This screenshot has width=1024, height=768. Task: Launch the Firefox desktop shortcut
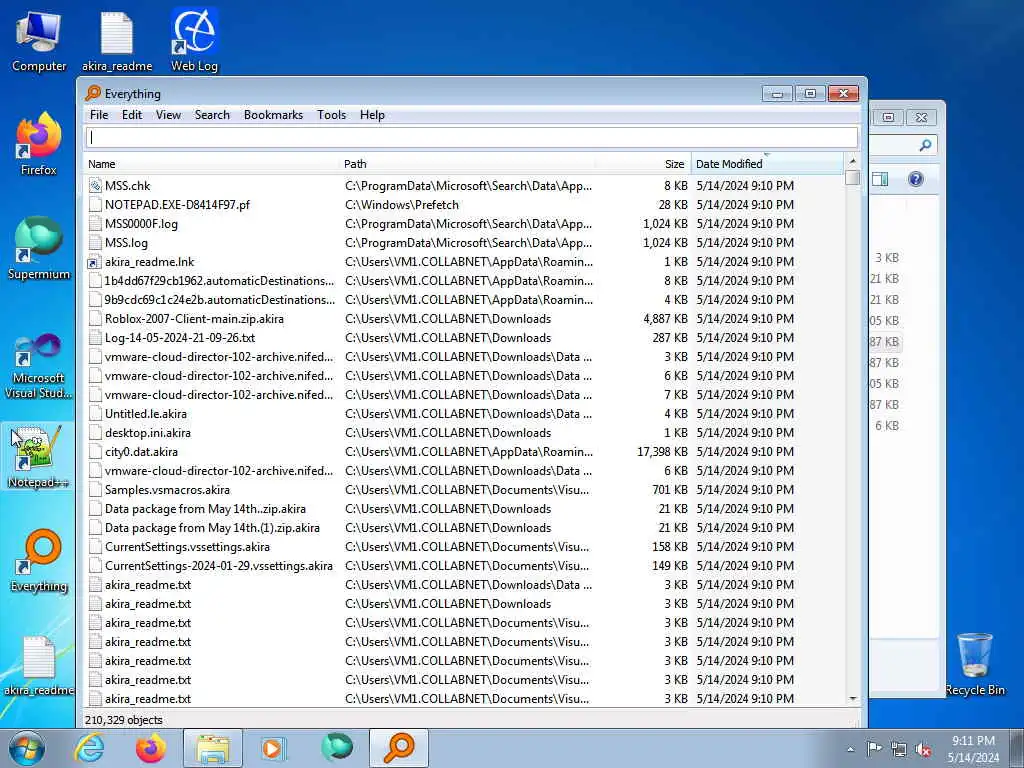pos(39,145)
